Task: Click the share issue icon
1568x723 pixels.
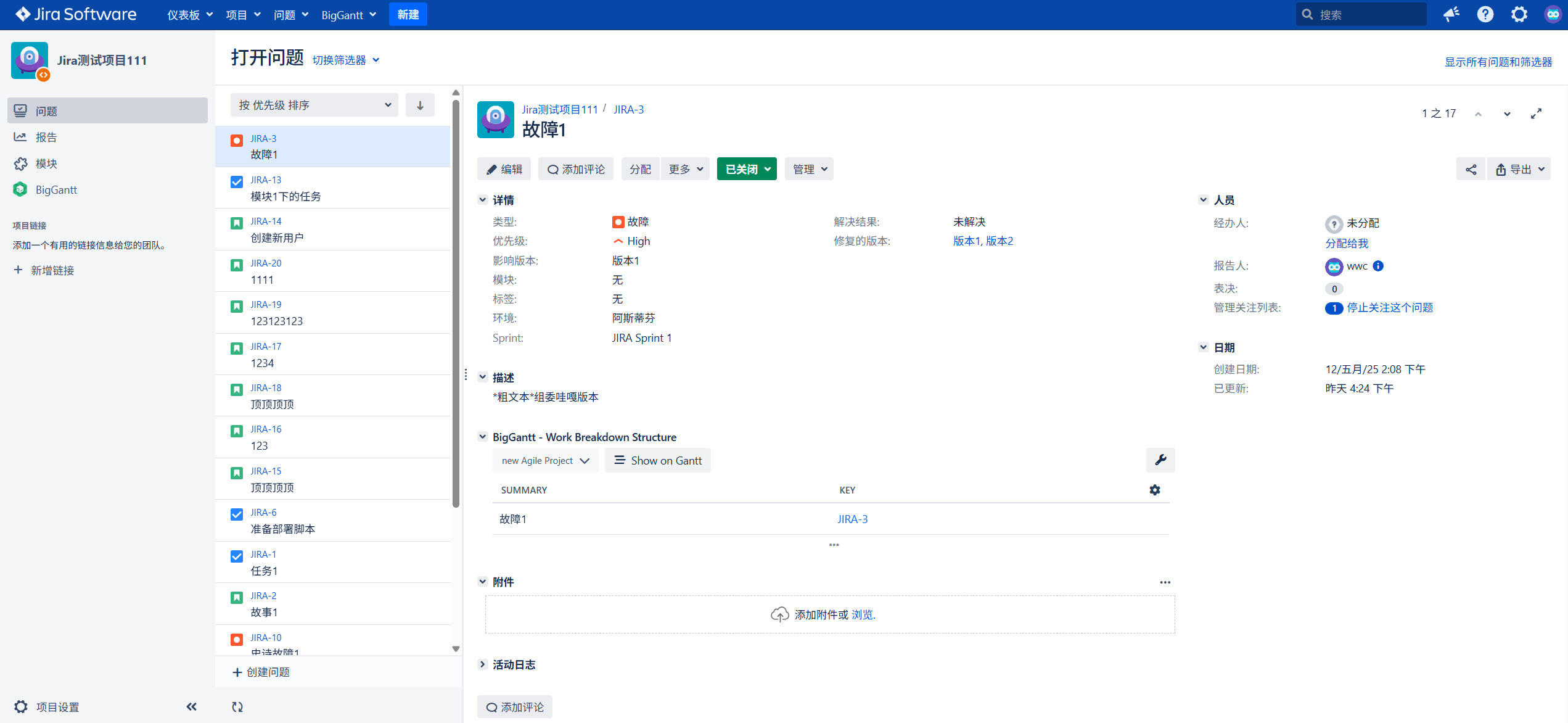Action: (1471, 170)
